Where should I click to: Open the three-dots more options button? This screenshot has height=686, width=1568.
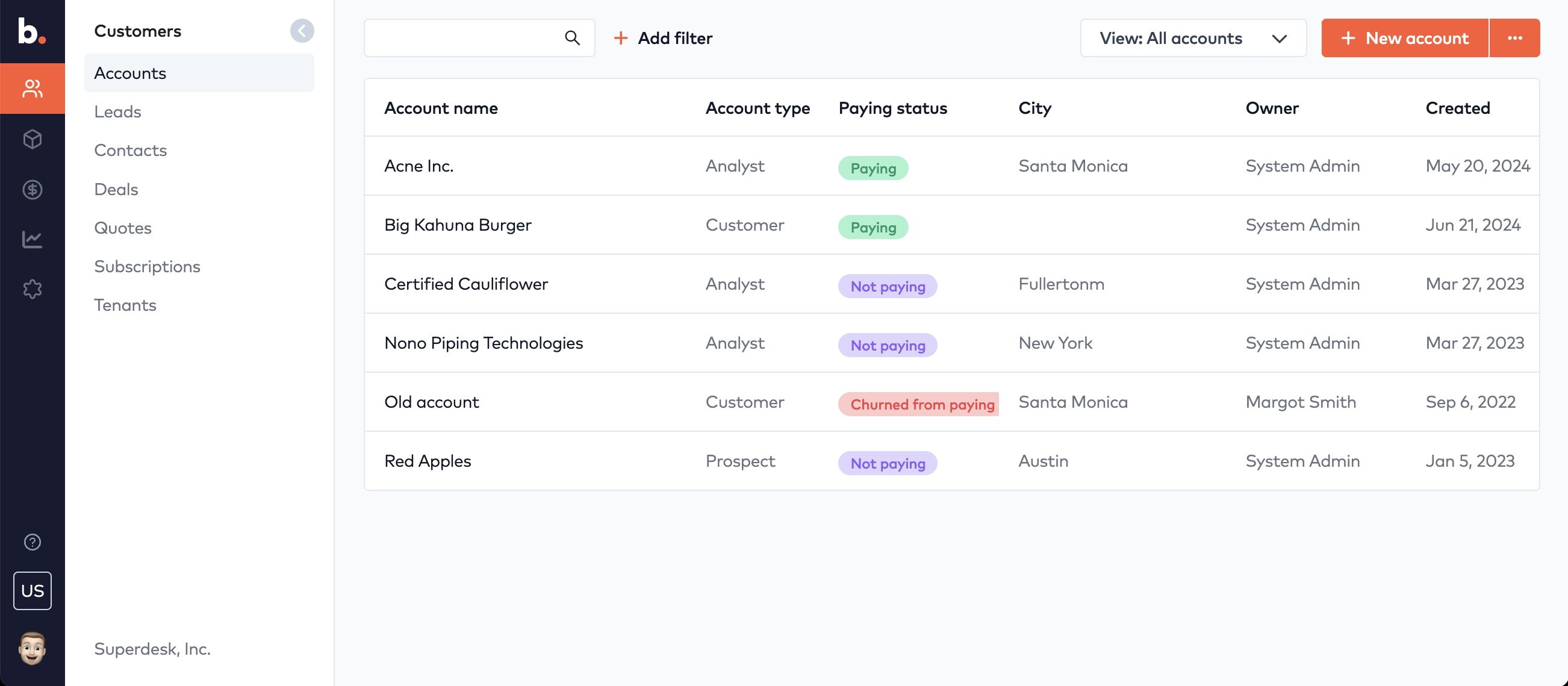coord(1514,38)
